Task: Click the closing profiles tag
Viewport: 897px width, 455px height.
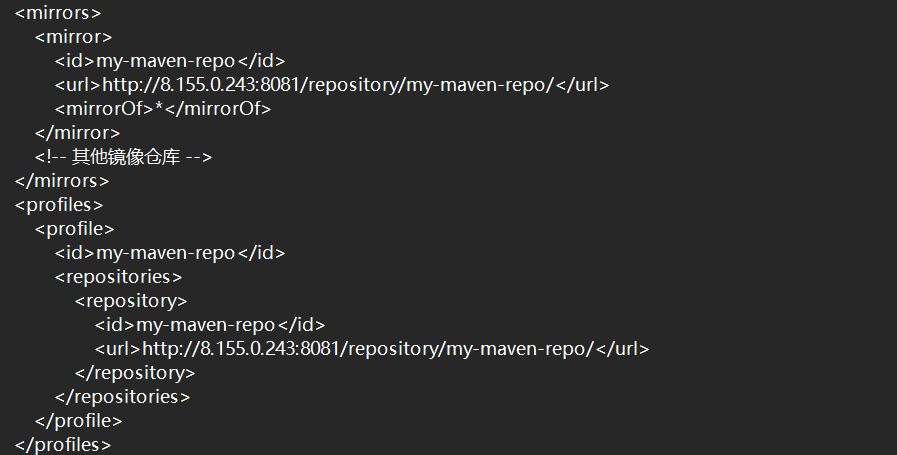Action: 63,445
